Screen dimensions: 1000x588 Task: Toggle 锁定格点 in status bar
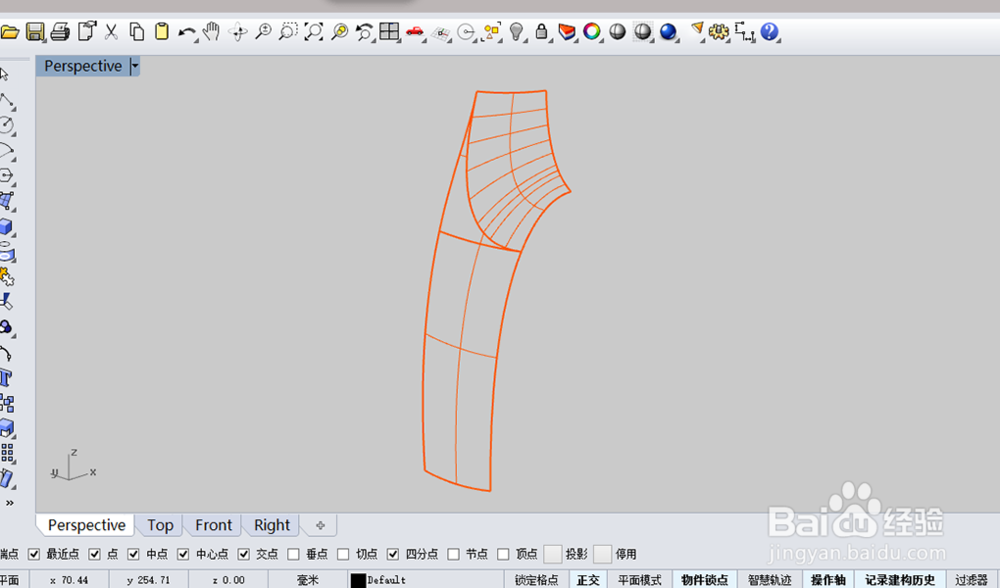[x=536, y=580]
